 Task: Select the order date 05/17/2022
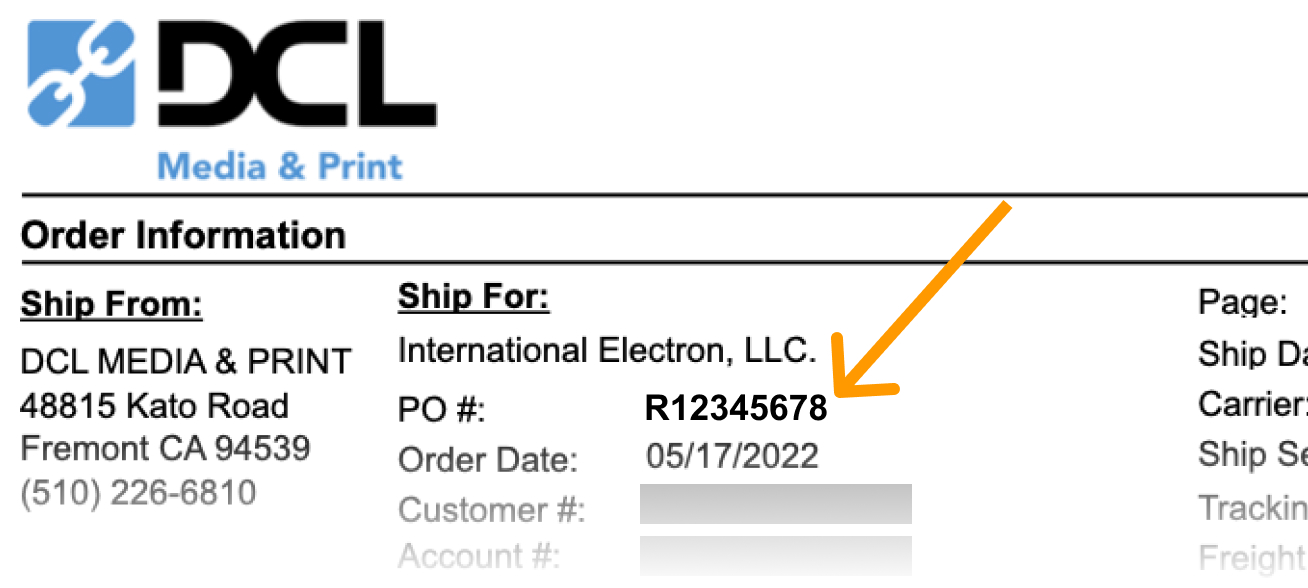tap(732, 456)
